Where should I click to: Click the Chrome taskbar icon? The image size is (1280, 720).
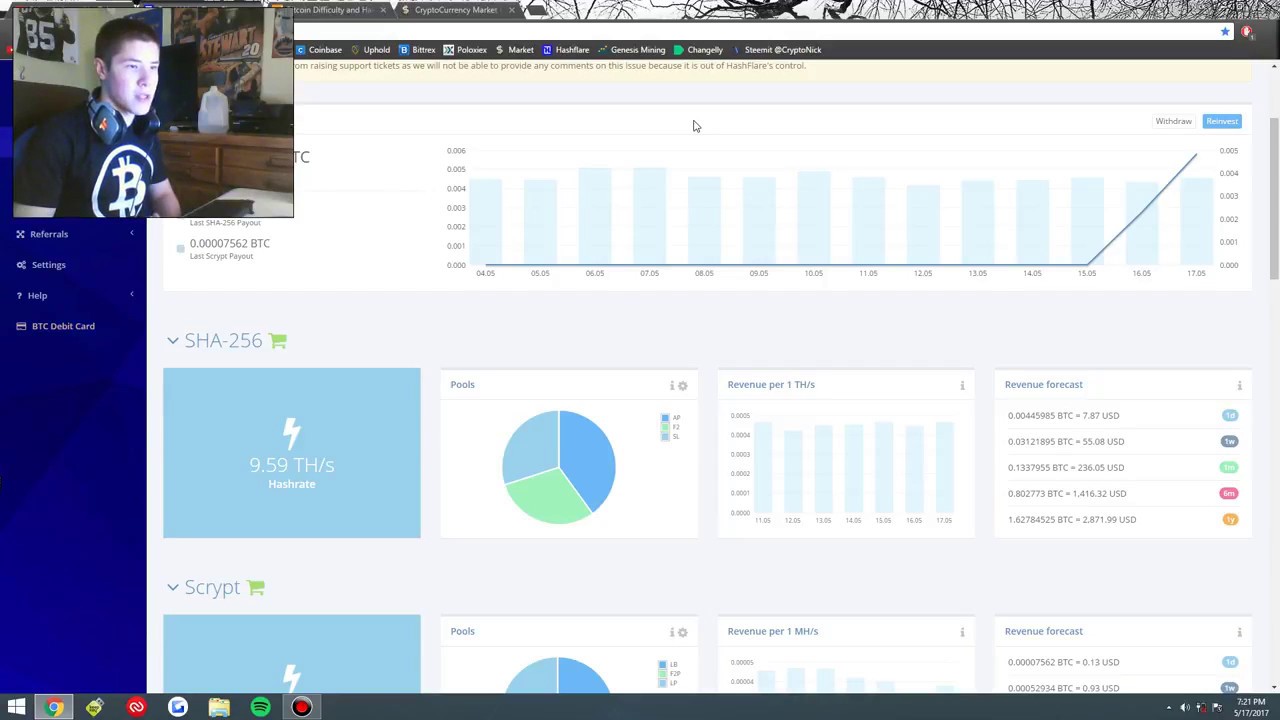pos(54,708)
